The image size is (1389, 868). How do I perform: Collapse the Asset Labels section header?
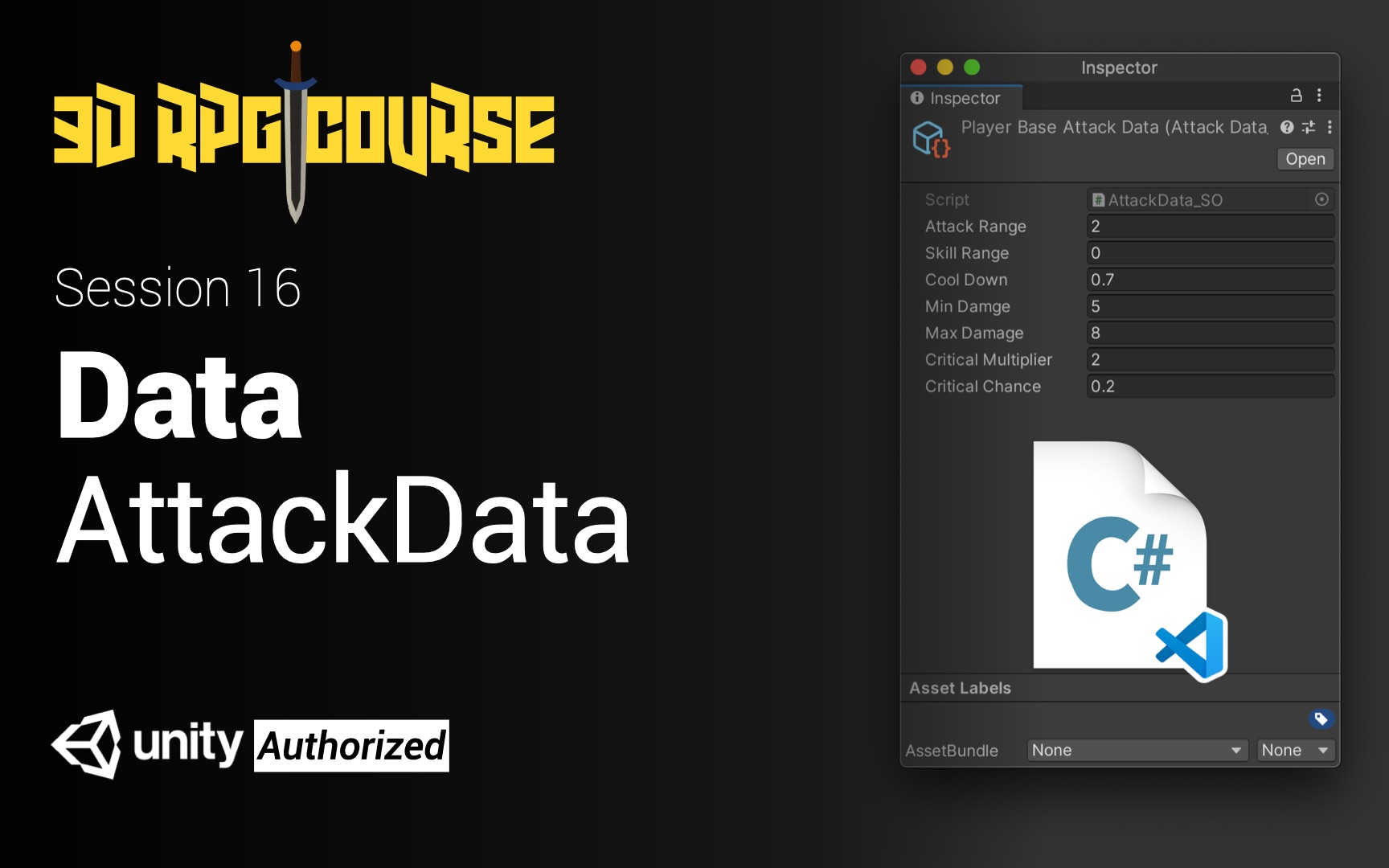click(960, 688)
